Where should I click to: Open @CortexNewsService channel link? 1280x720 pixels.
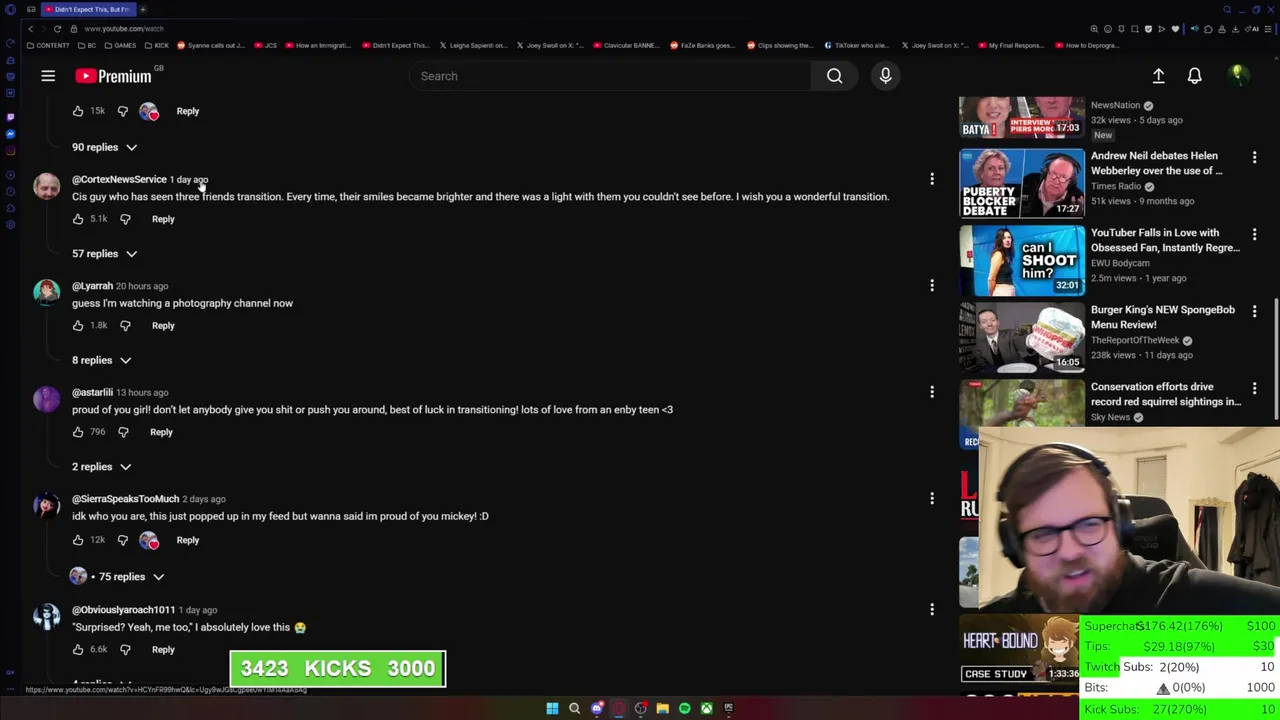119,179
